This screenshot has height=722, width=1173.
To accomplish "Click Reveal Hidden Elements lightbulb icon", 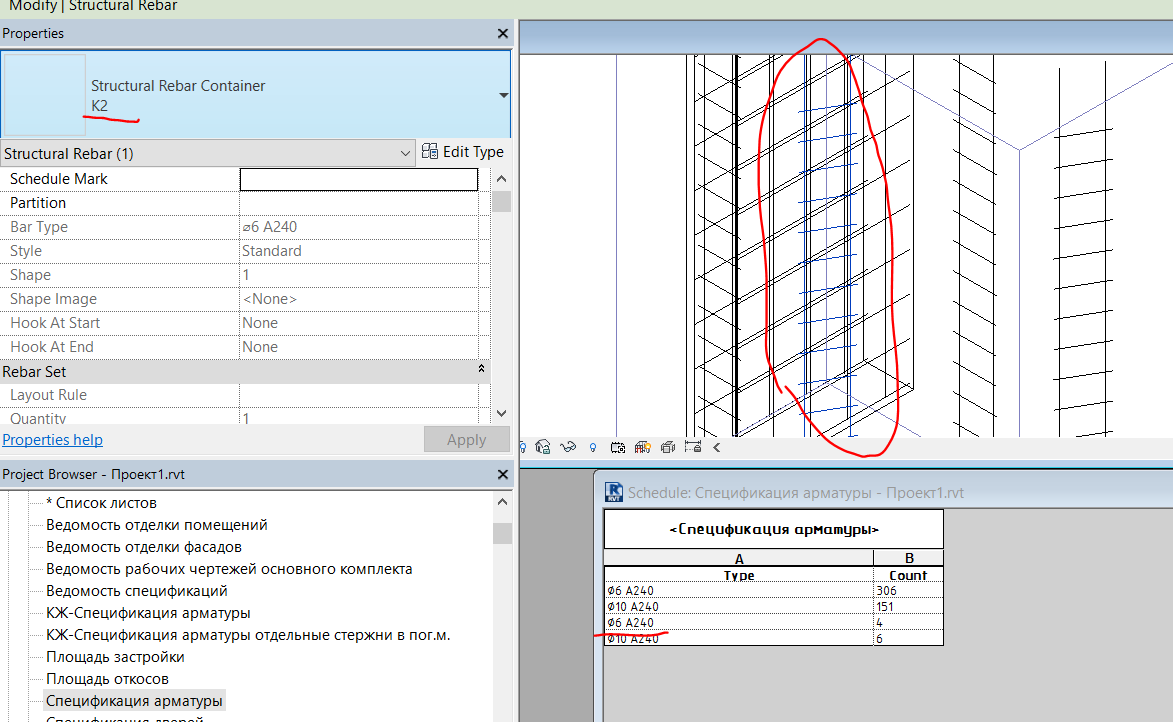I will coord(592,446).
